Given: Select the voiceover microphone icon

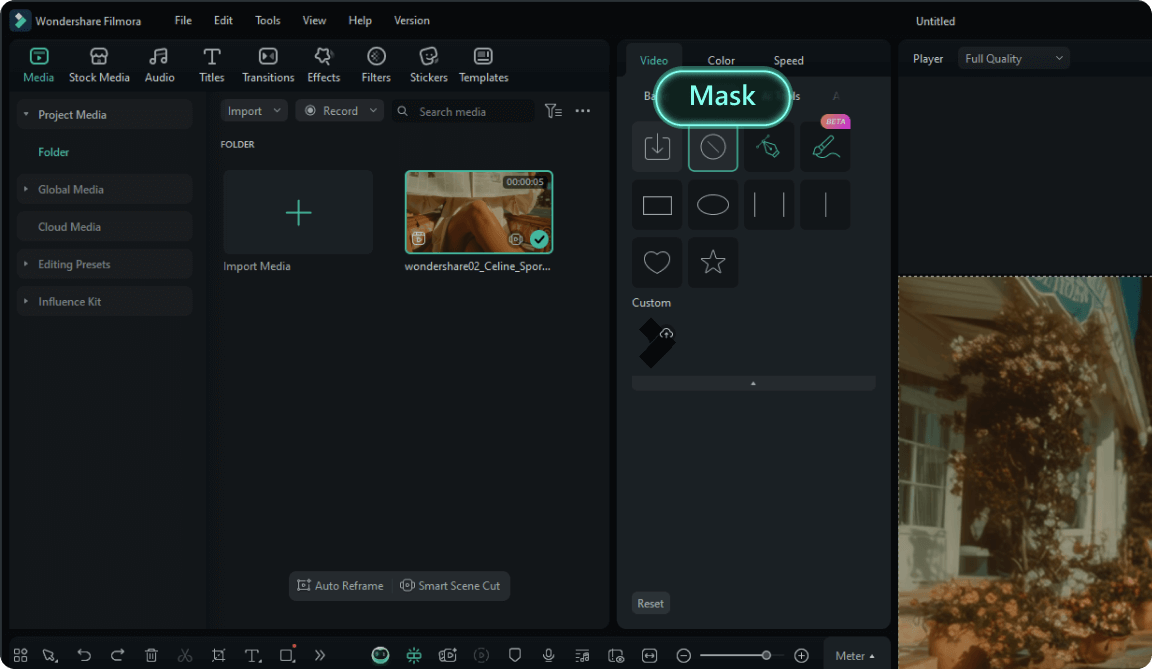Looking at the screenshot, I should 548,655.
